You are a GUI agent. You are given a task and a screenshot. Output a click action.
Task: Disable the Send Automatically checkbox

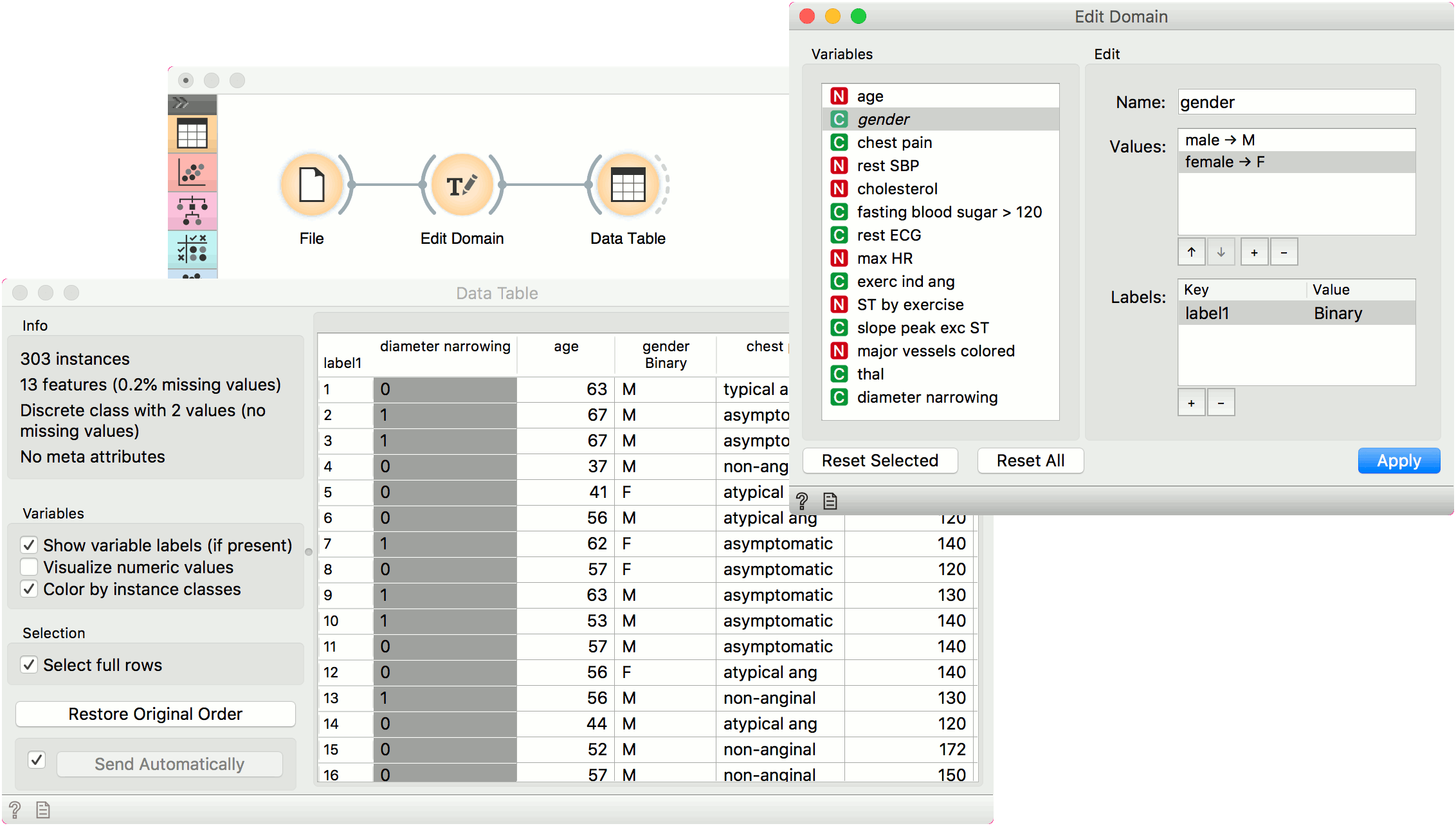point(37,760)
